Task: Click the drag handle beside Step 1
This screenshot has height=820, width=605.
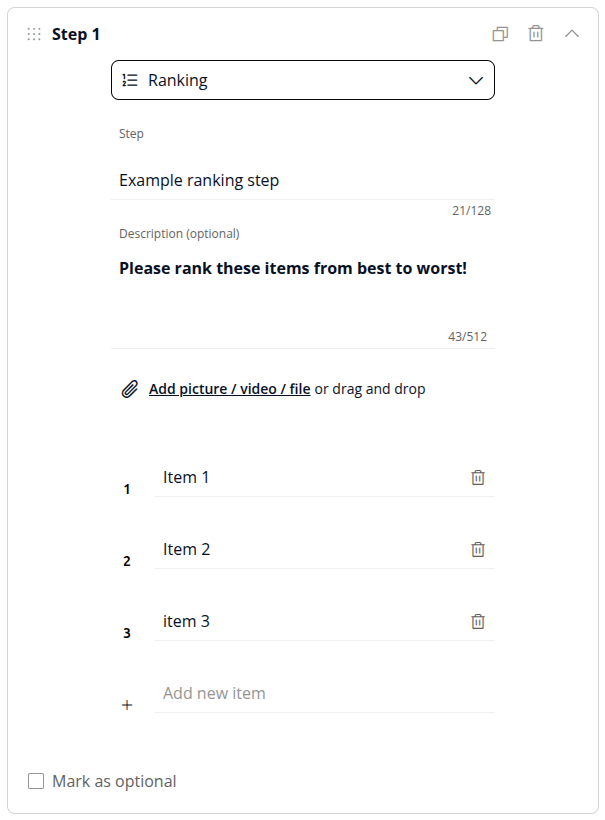Action: [34, 34]
